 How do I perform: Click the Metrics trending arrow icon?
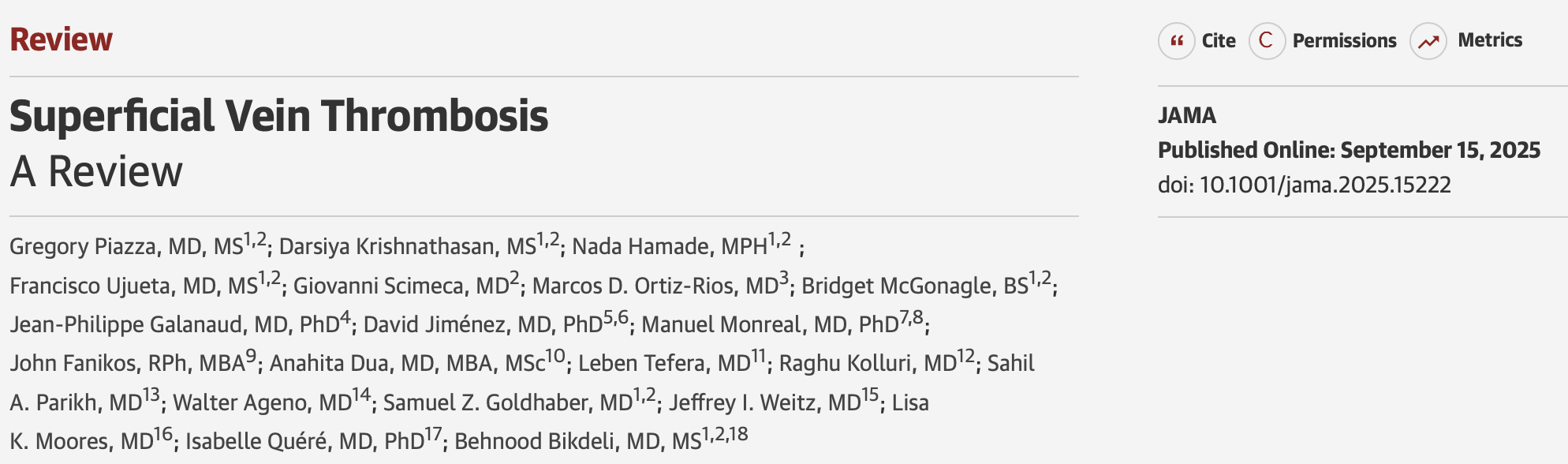[x=1428, y=41]
